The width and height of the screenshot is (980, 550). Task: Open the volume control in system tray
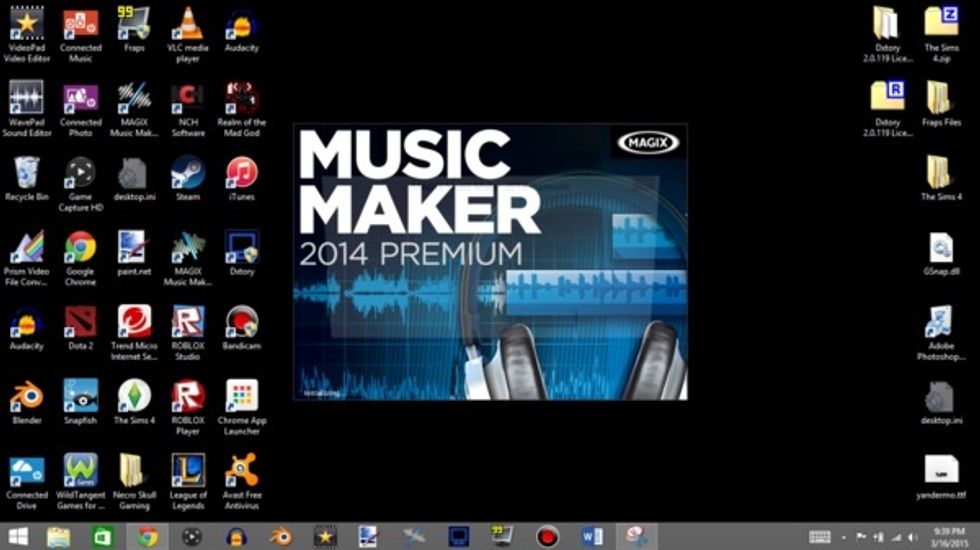[913, 537]
